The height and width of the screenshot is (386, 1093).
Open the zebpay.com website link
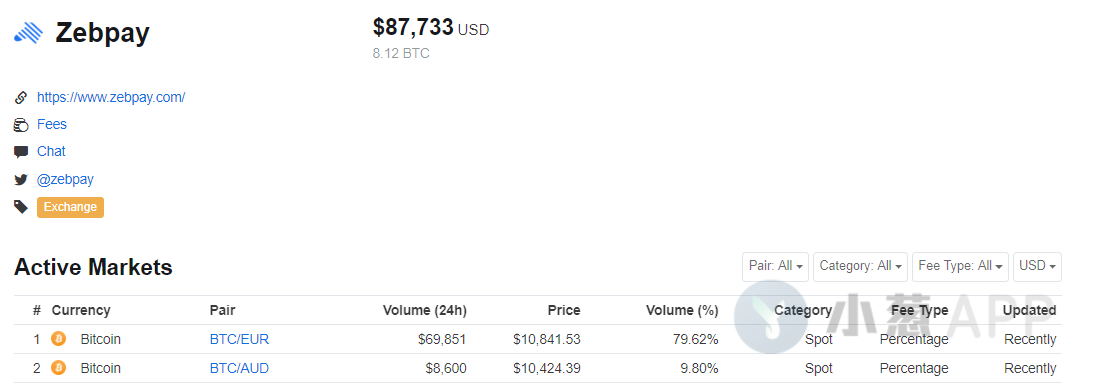[x=111, y=98]
